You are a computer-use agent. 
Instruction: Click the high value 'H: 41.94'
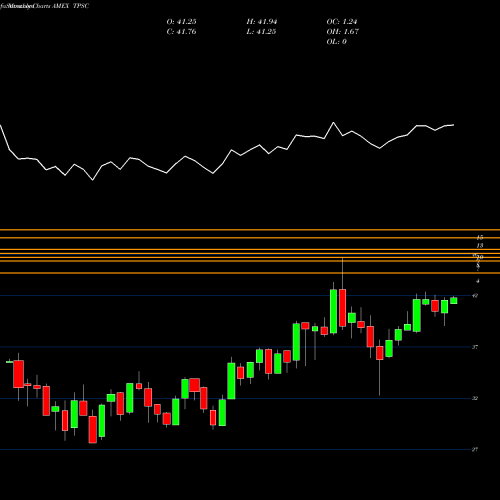click(x=262, y=22)
